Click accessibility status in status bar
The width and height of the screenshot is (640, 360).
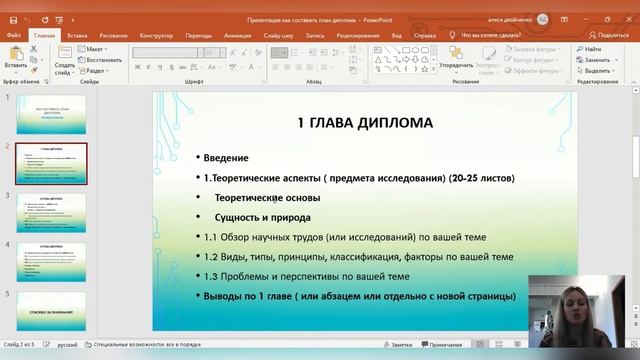coord(143,344)
